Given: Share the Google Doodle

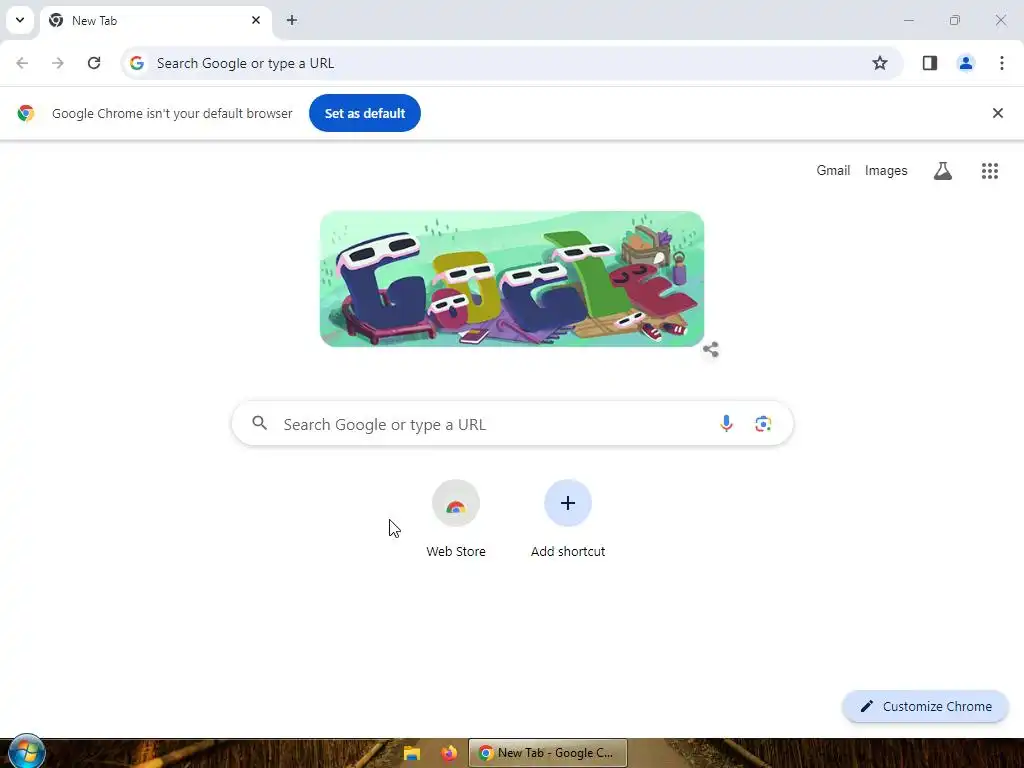Looking at the screenshot, I should (711, 349).
